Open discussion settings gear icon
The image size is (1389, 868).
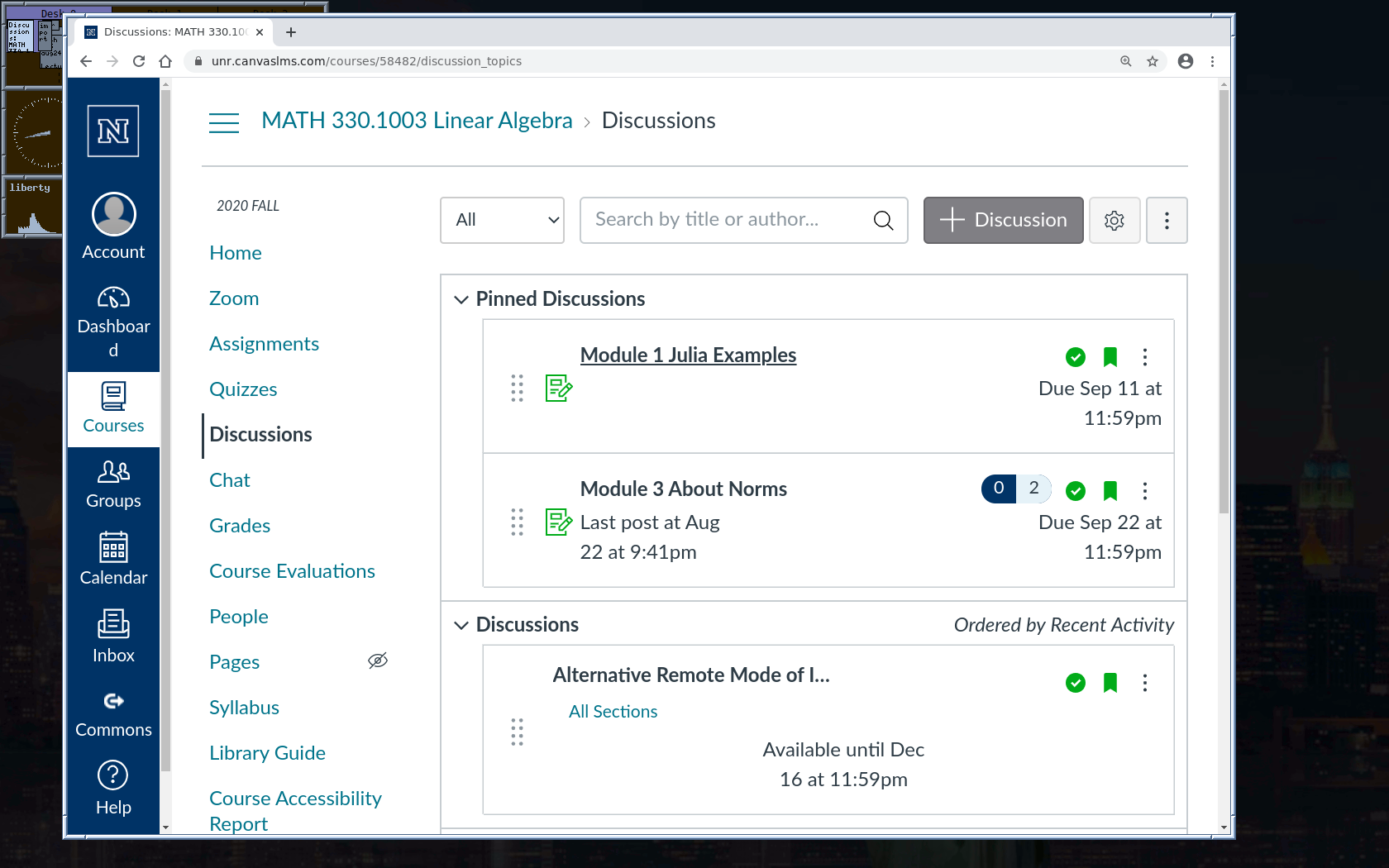tap(1114, 221)
